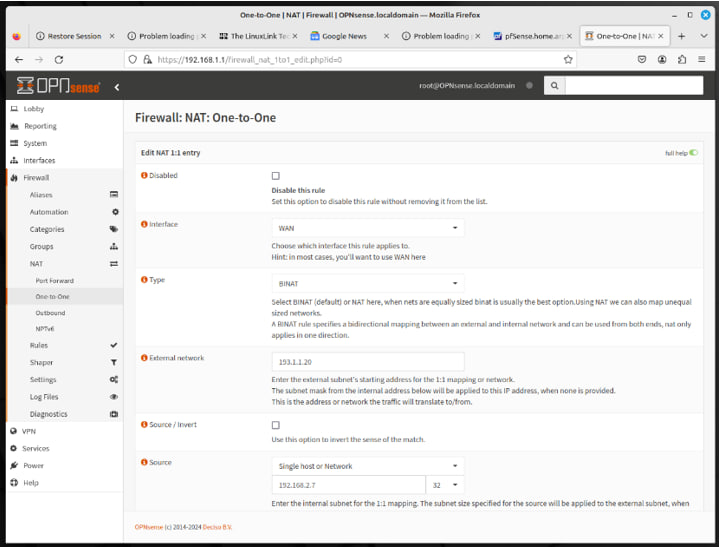Open the Type BINAT dropdown

coord(368,283)
